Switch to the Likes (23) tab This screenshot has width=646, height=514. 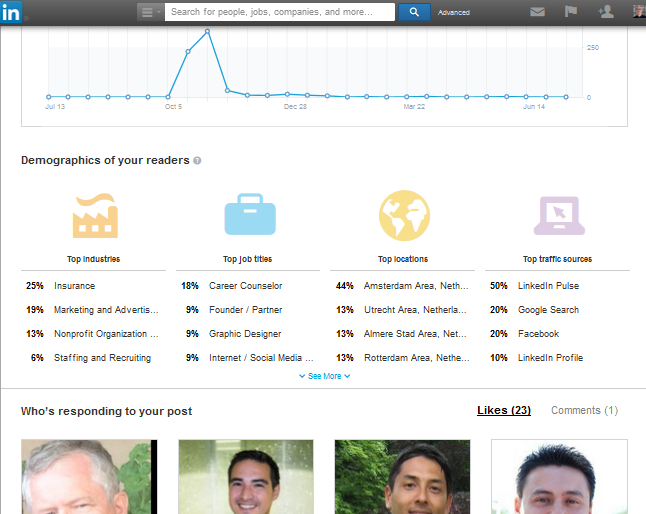[x=503, y=410]
